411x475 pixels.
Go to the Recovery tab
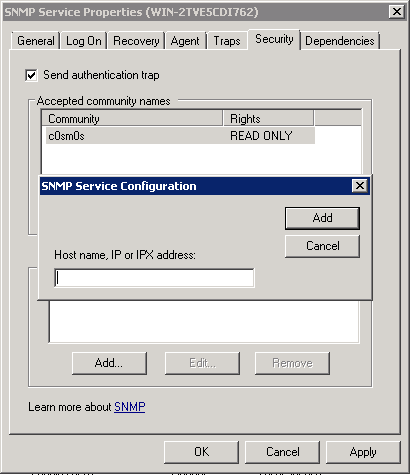[136, 41]
